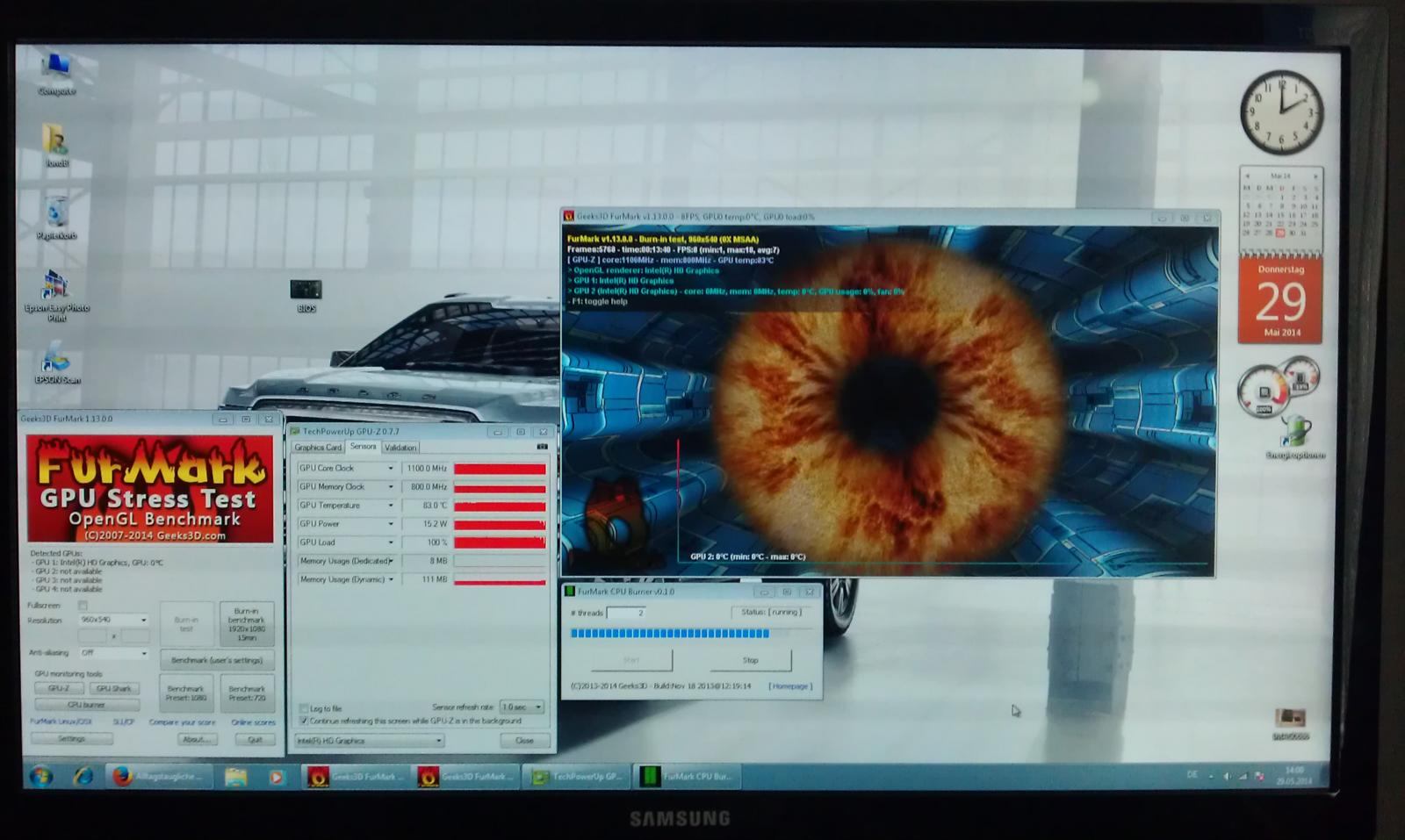The height and width of the screenshot is (840, 1405).
Task: Run the Benchmark Preset:720 button
Action: point(247,693)
